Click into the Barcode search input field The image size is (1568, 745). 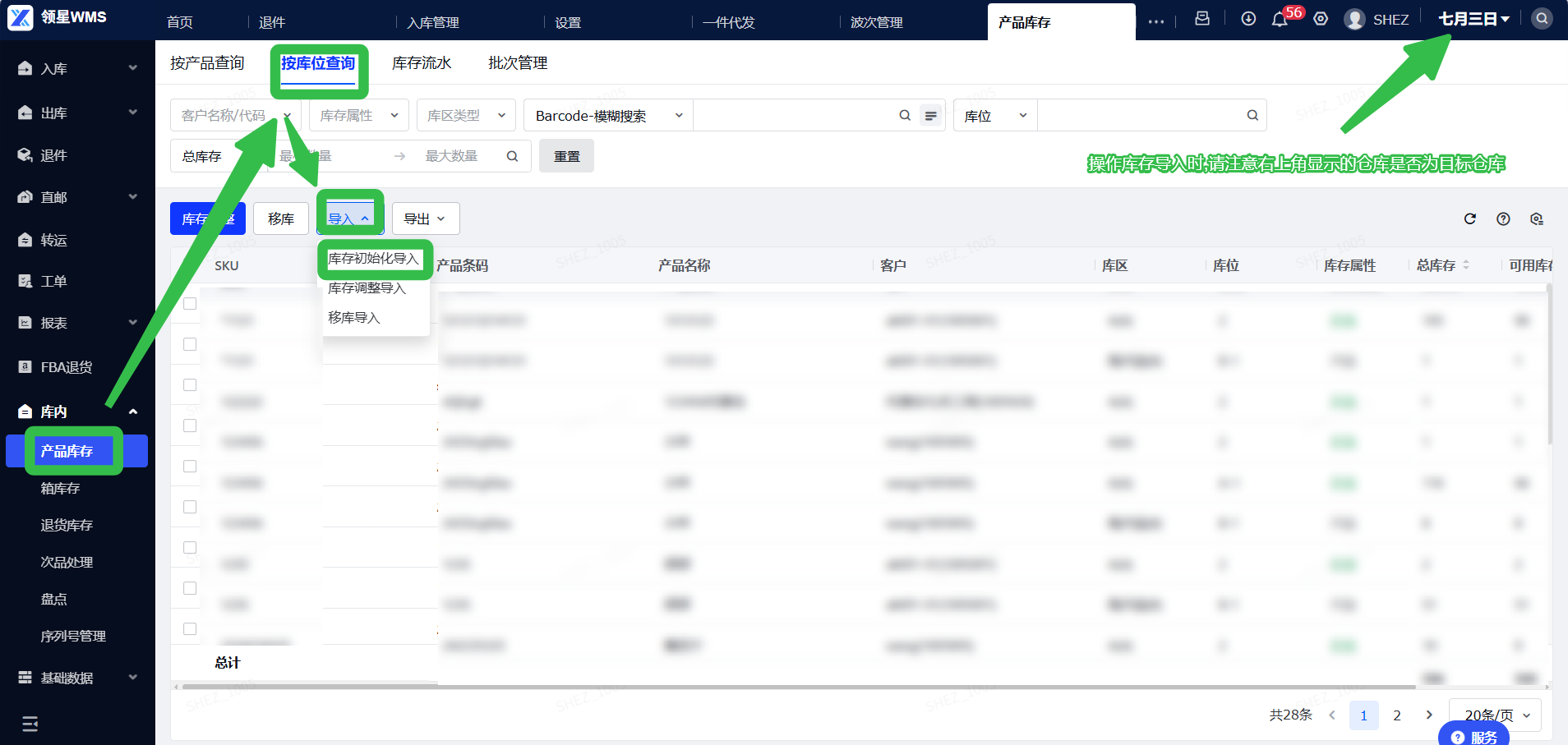point(794,115)
